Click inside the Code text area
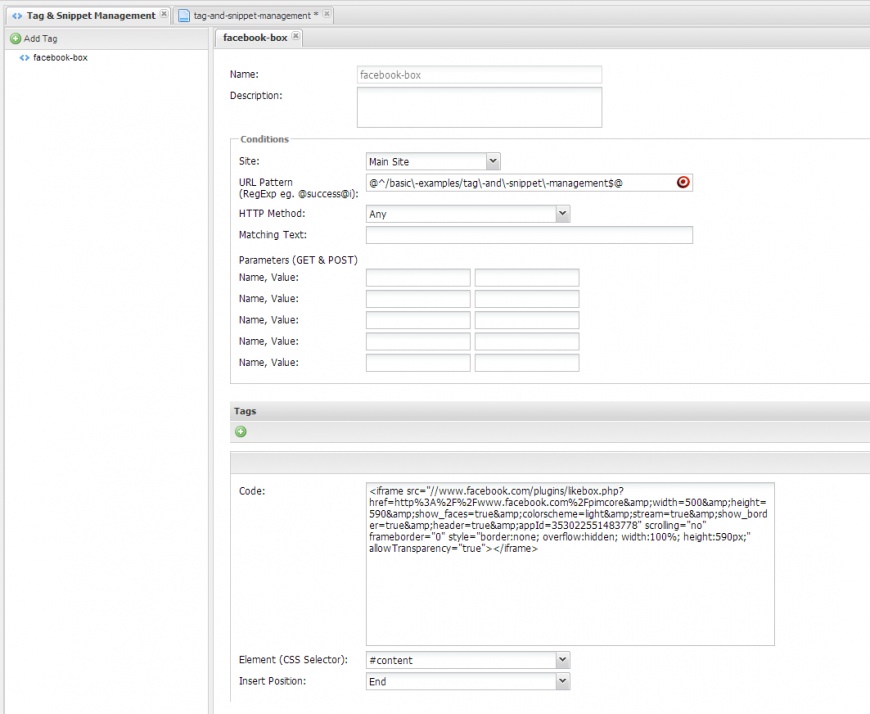The image size is (870, 714). [x=570, y=600]
